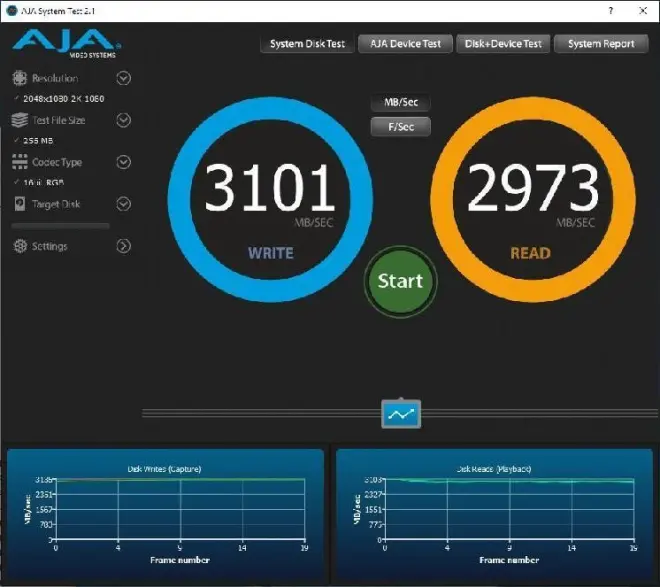Expand the Target Disk dropdown chevron
660x587 pixels.
tap(124, 204)
